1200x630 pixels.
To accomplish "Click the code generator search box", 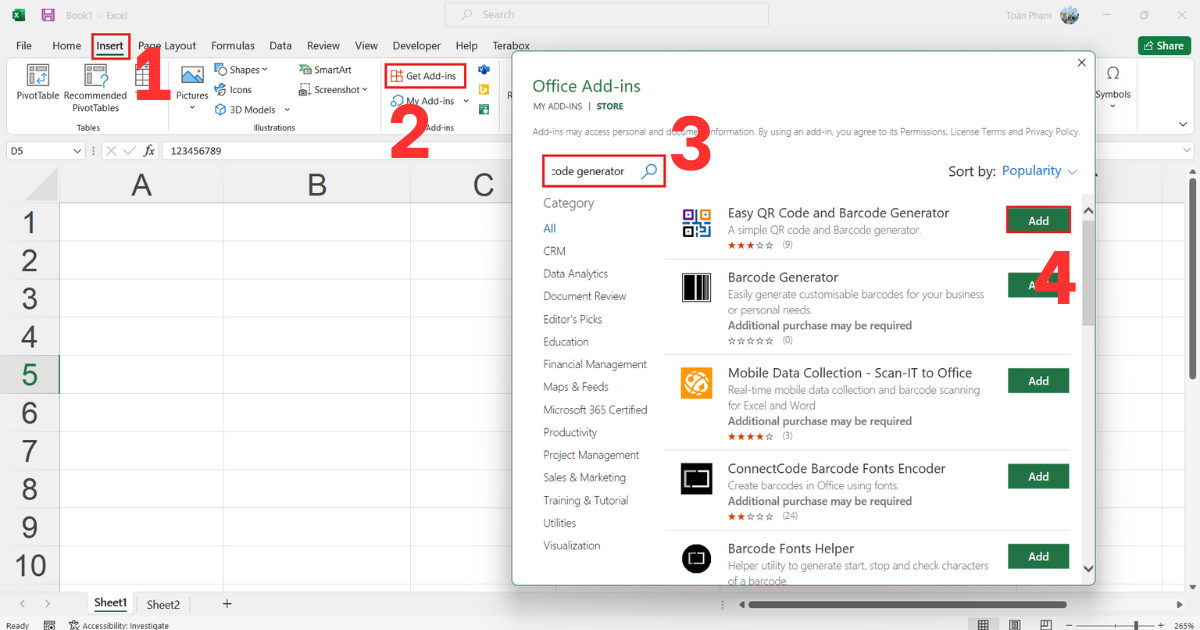I will coord(598,170).
